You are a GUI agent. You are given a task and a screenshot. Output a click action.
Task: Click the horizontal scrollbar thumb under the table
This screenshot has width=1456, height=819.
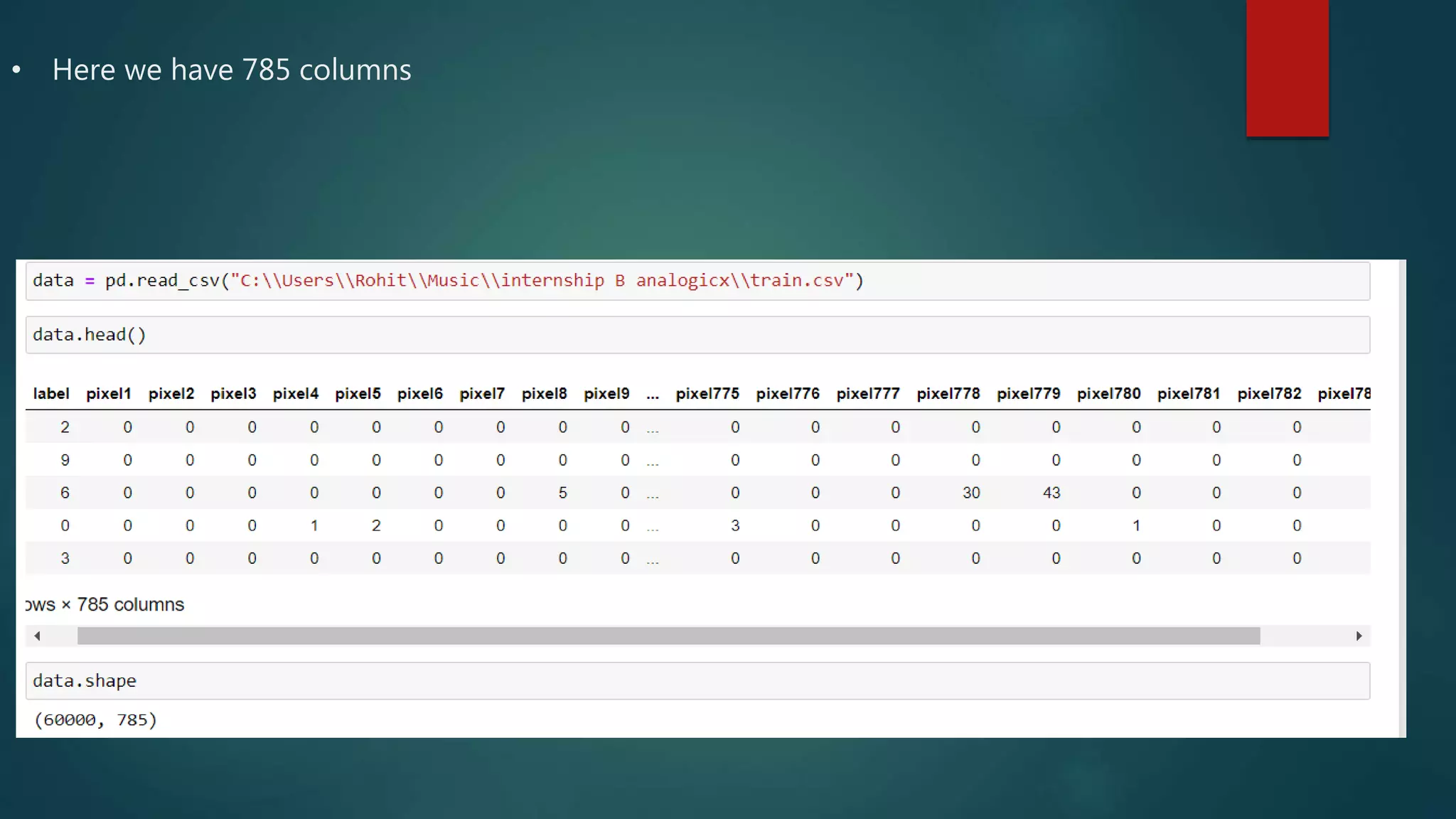coord(668,636)
